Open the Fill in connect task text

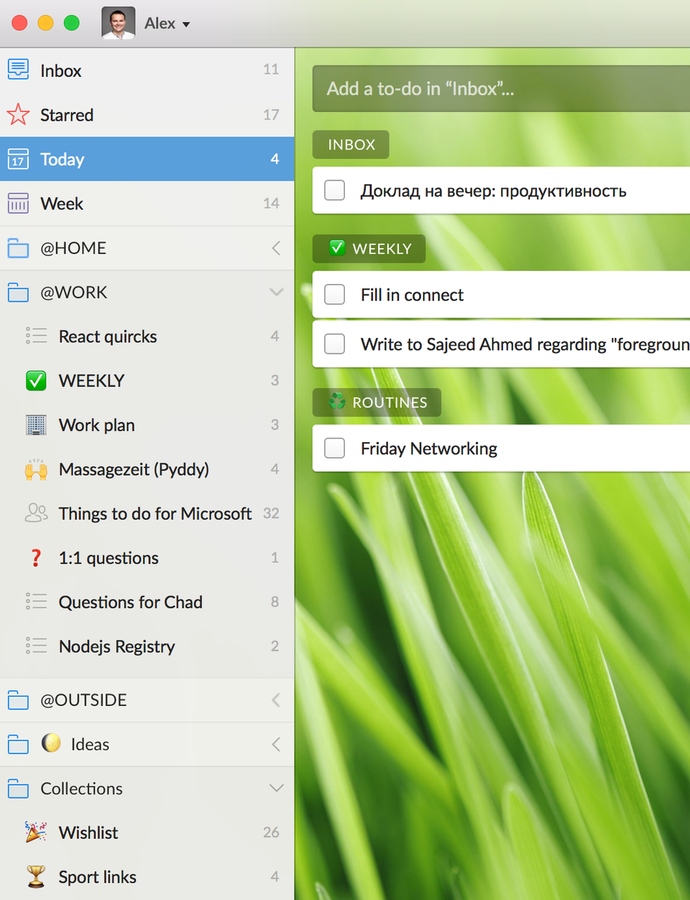point(412,294)
